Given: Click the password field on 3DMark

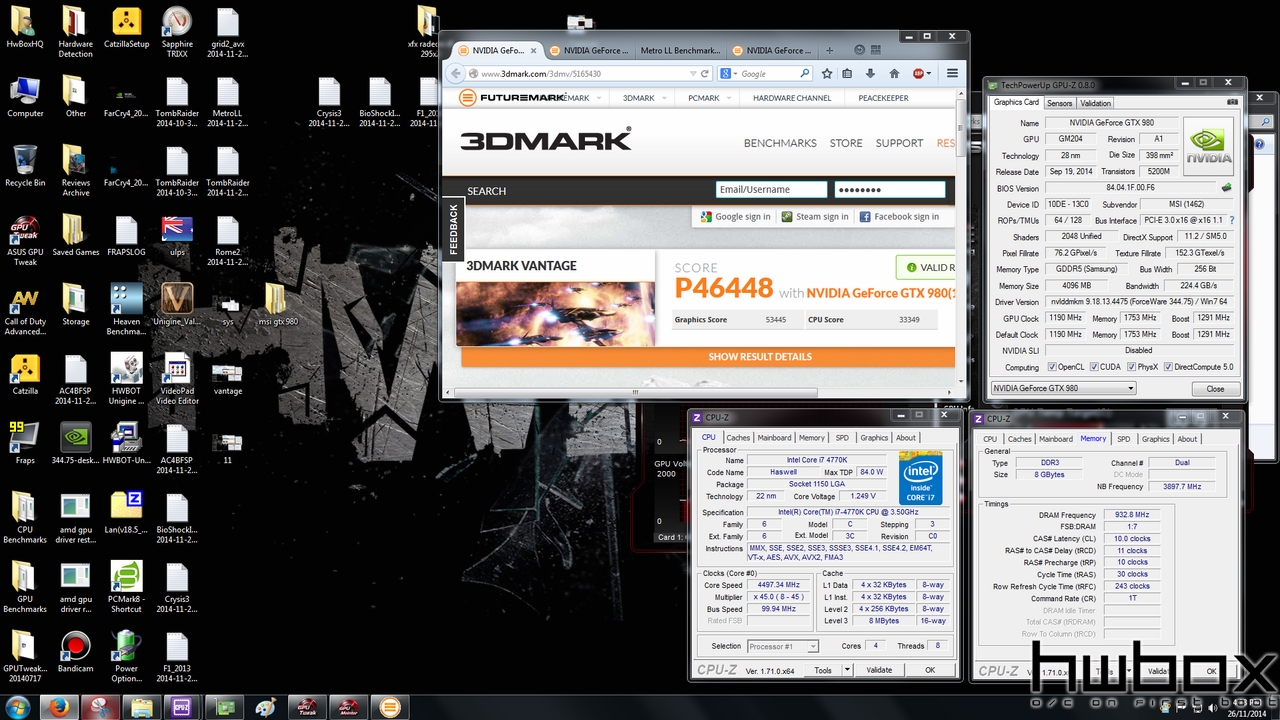Looking at the screenshot, I should pyautogui.click(x=889, y=190).
